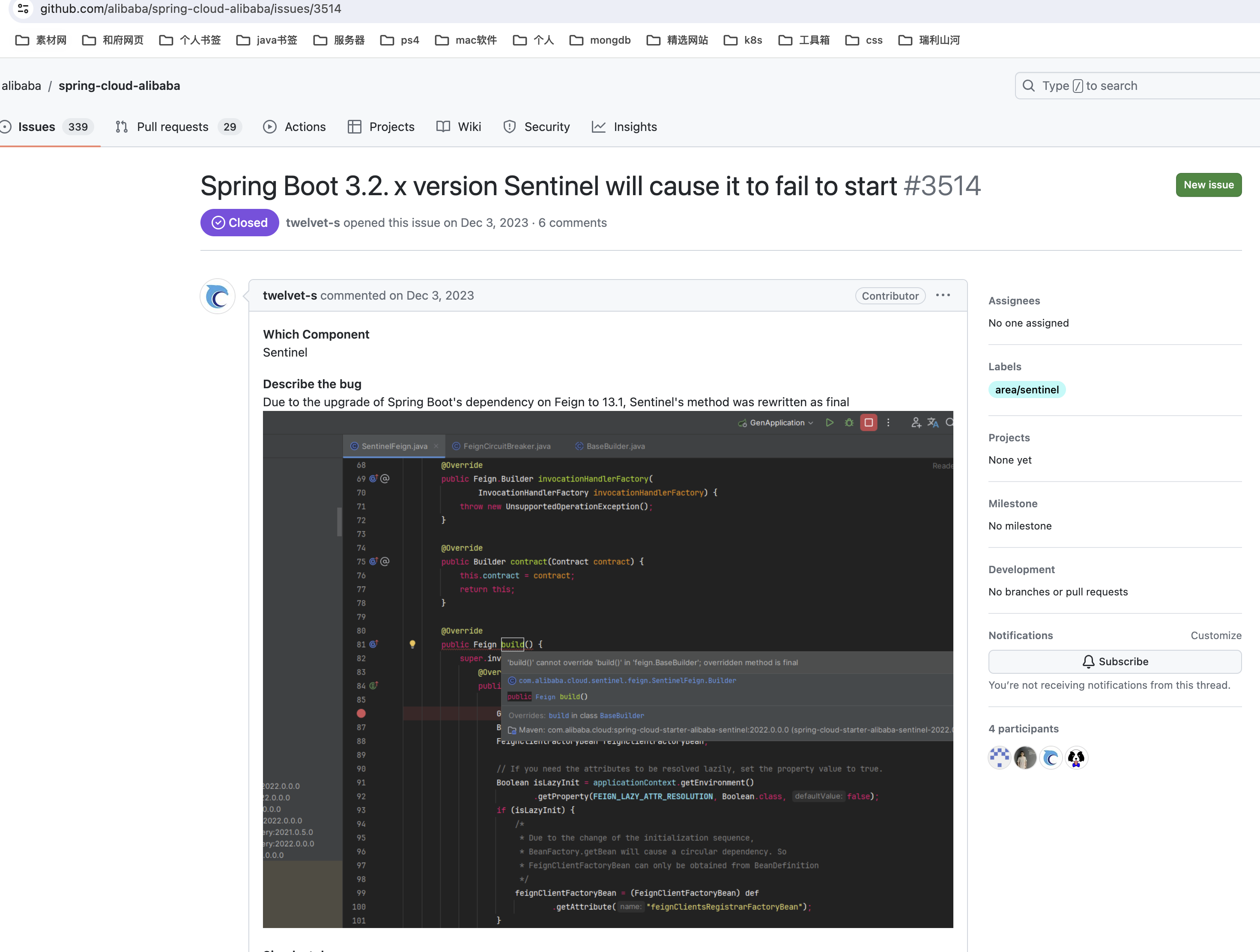Open first participant's pixel avatar
This screenshot has width=1260, height=952.
[999, 757]
